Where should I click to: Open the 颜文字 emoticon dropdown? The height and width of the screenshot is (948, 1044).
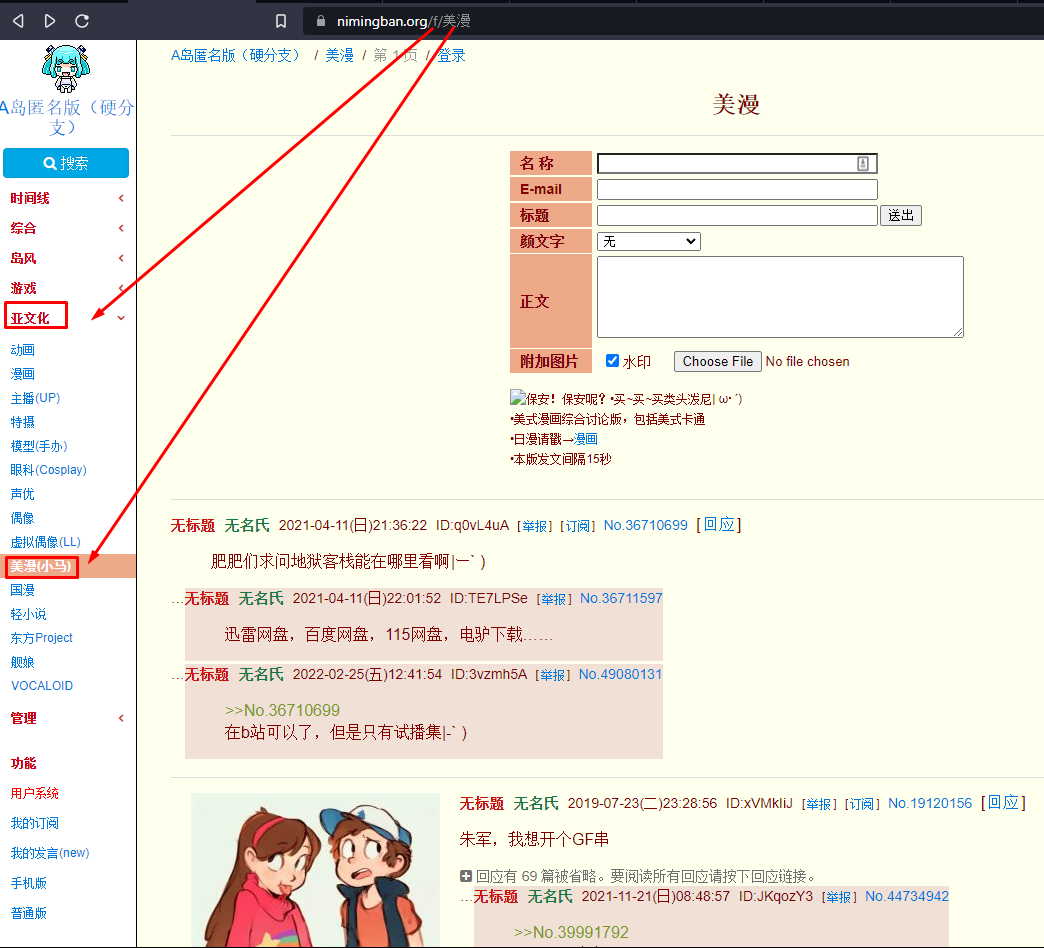point(649,241)
